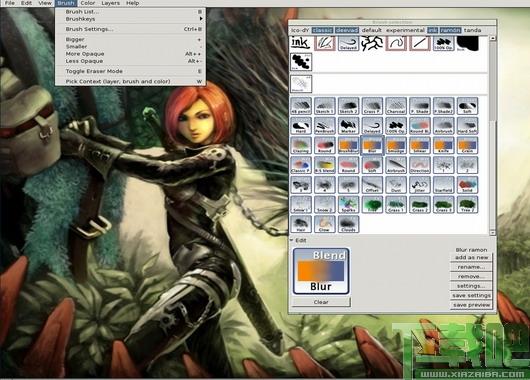The width and height of the screenshot is (530, 380).
Task: Pick the Jitter brush
Action: pyautogui.click(x=420, y=185)
